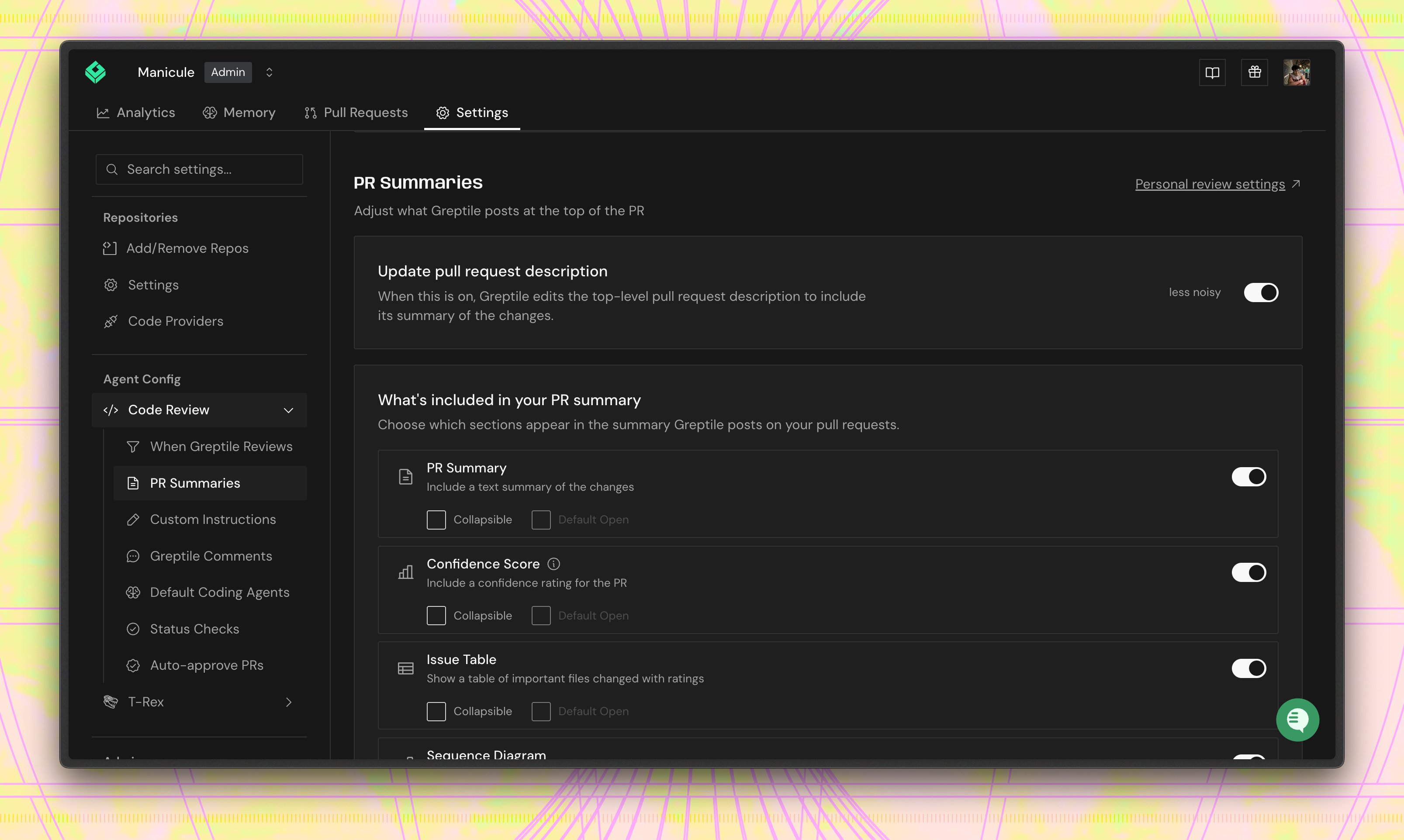The width and height of the screenshot is (1404, 840).
Task: Click the brain icon for Default Coding Agents
Action: pyautogui.click(x=133, y=592)
